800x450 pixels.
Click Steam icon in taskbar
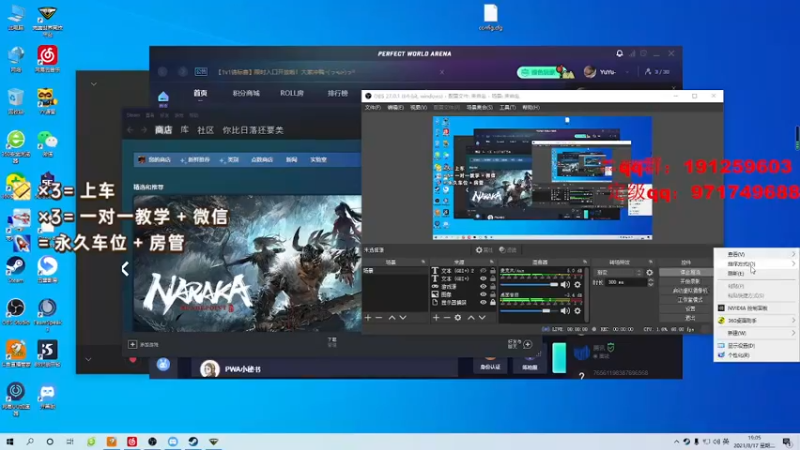[193, 441]
